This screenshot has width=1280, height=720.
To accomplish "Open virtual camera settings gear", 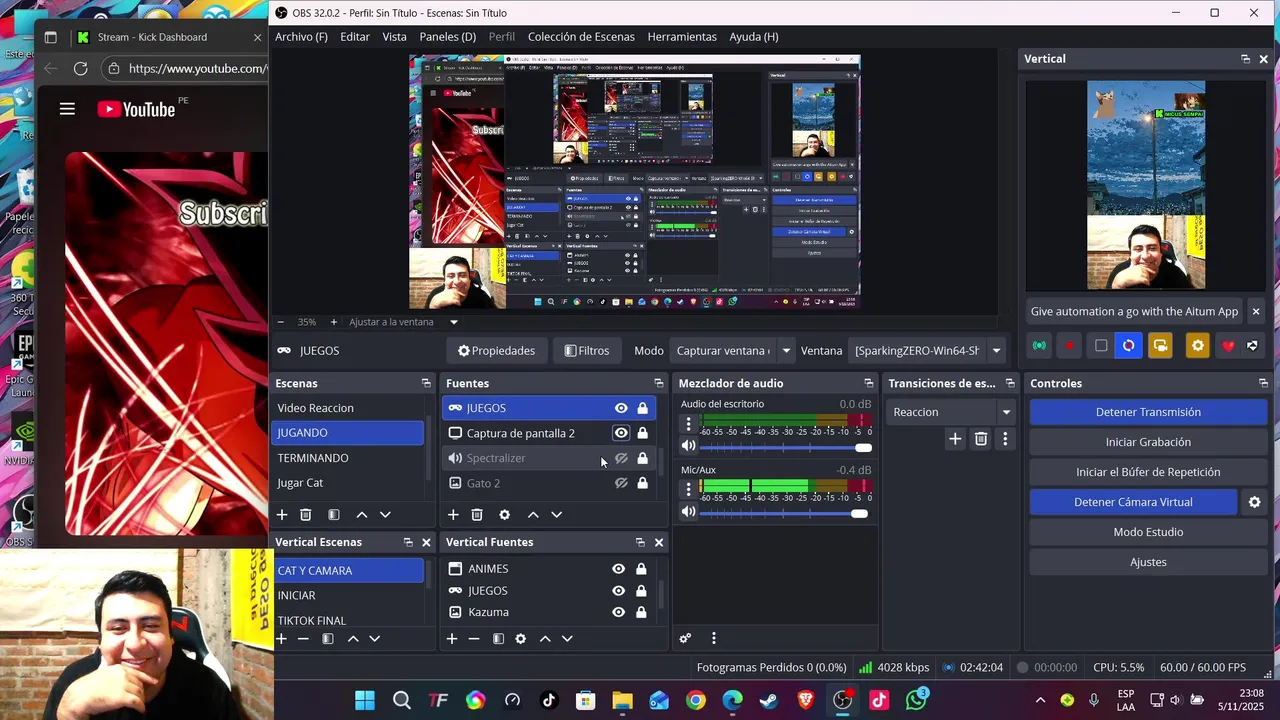I will point(1254,502).
